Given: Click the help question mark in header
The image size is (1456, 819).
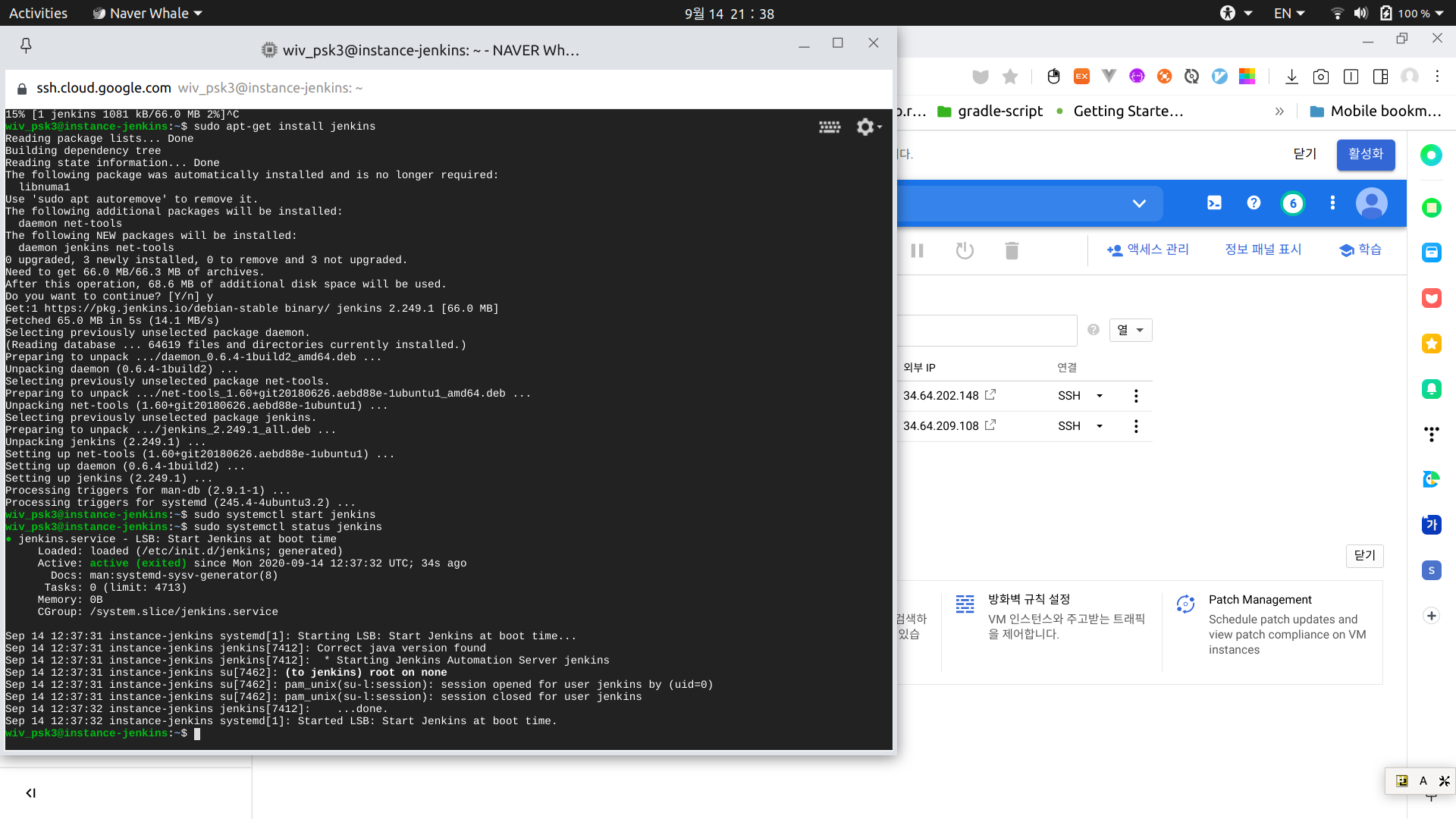Looking at the screenshot, I should point(1254,202).
